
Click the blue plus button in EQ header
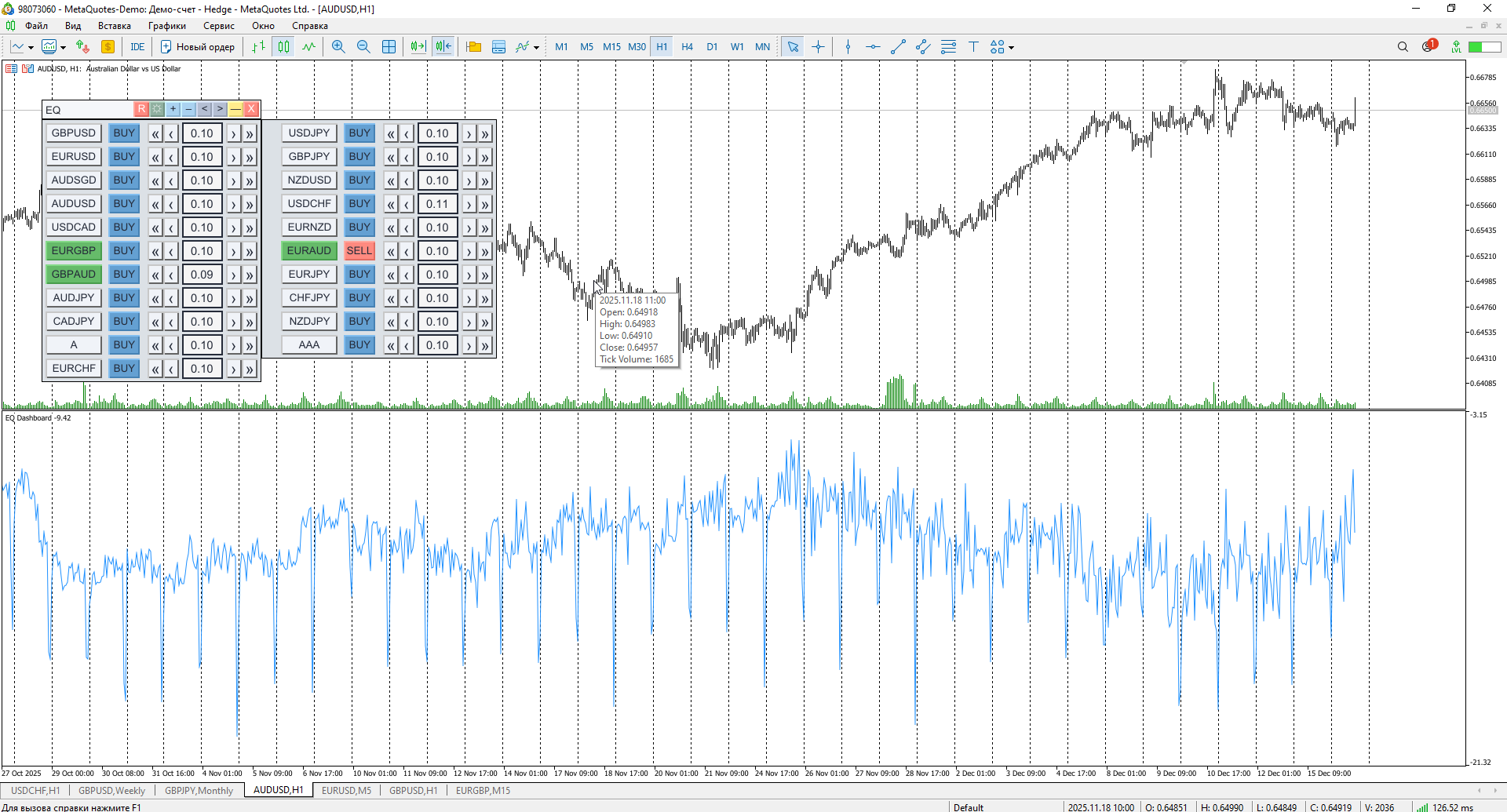pyautogui.click(x=173, y=109)
